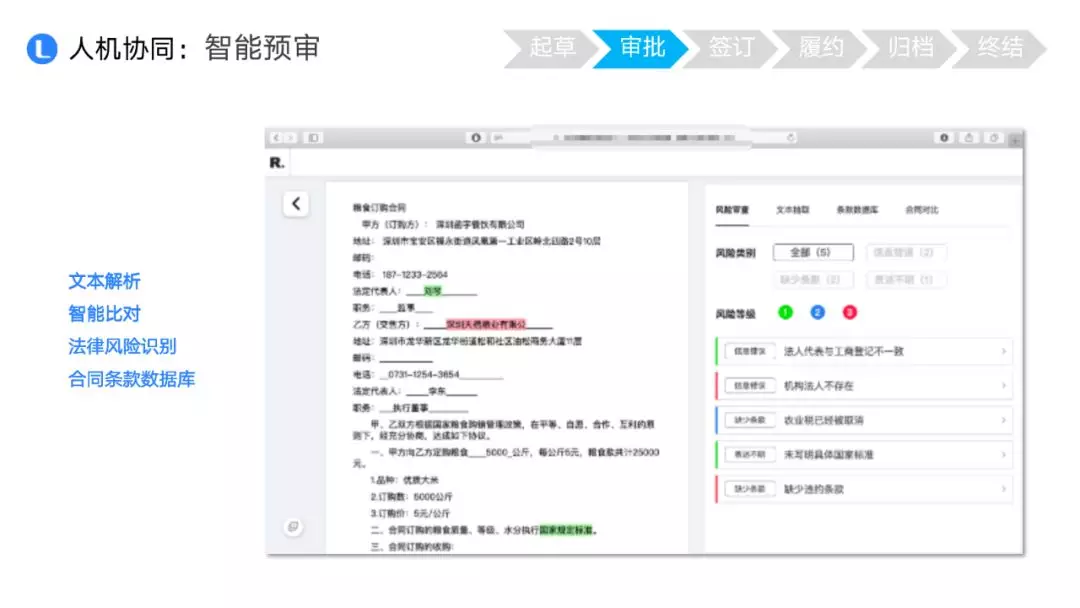Click the 农业税已经被取消 risk text
This screenshot has height=608, width=1080.
[824, 421]
